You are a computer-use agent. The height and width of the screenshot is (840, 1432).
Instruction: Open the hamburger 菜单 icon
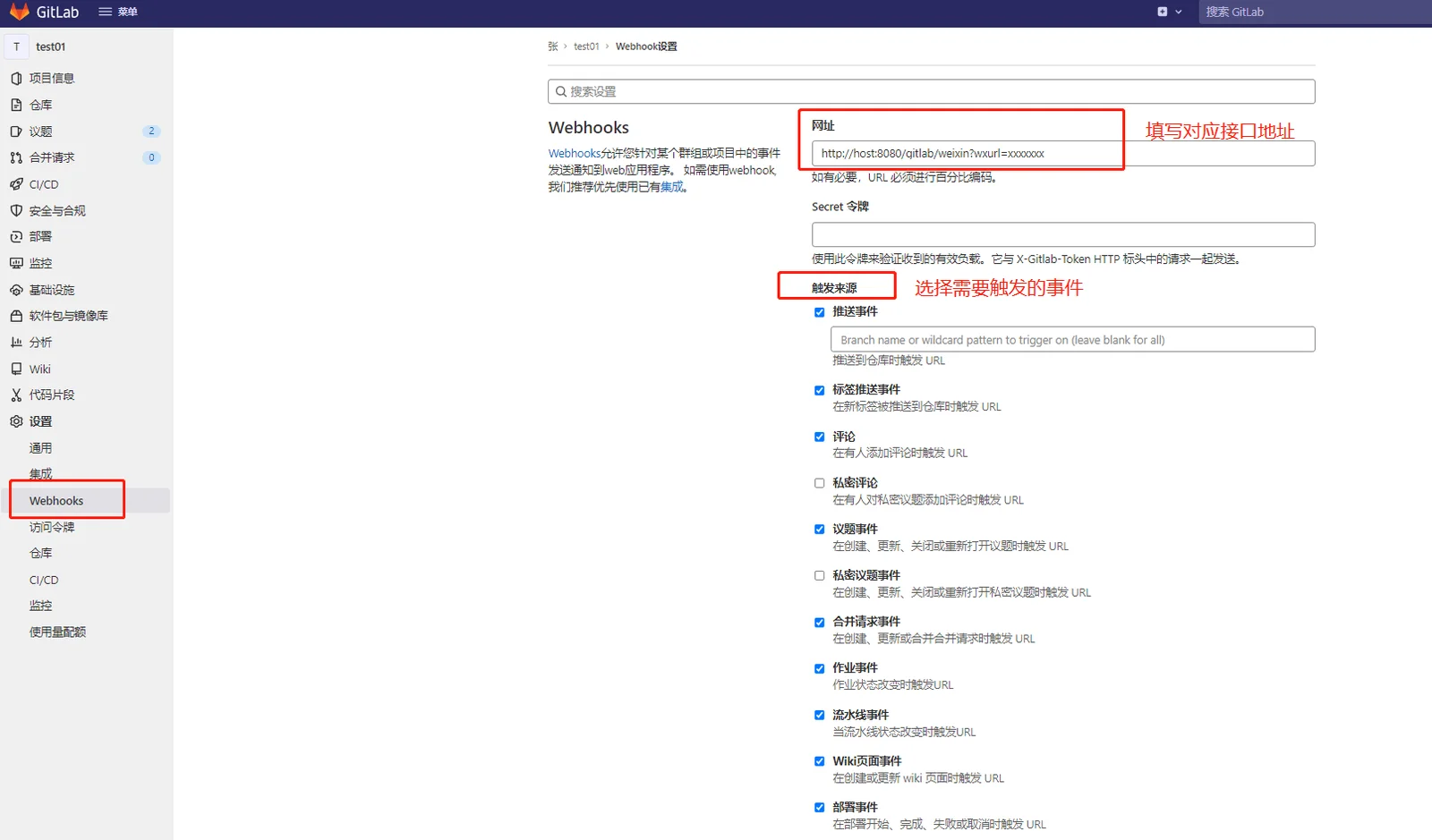tap(106, 12)
